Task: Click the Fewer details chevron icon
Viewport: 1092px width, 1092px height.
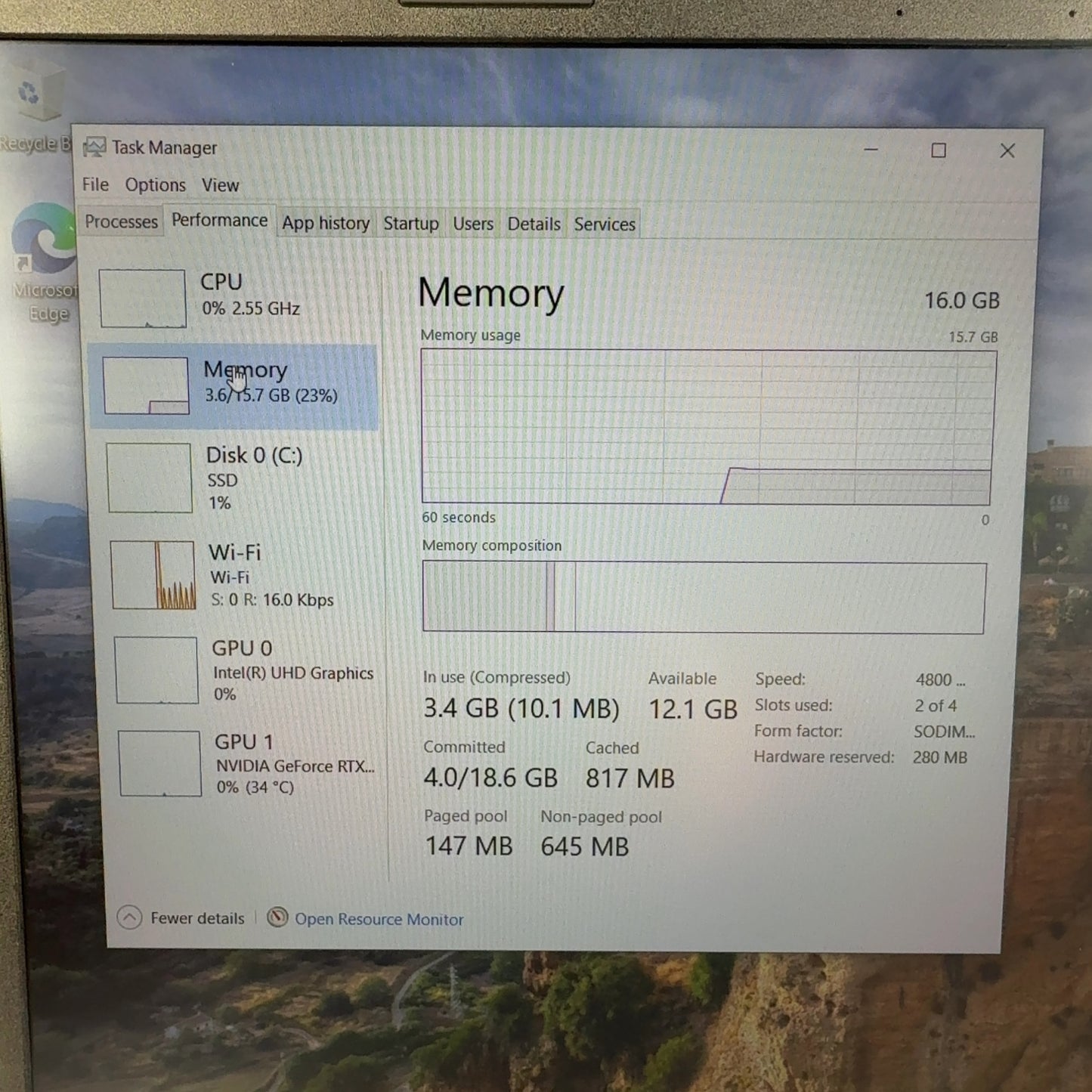Action: [130, 917]
